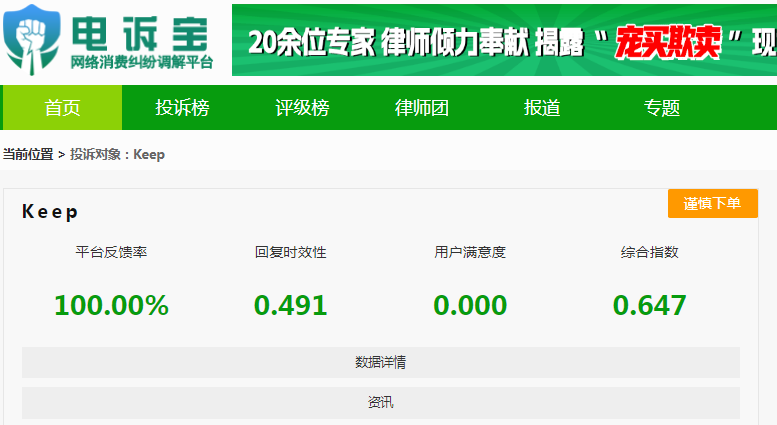The width and height of the screenshot is (777, 425).
Task: Open the 专题 navigation tab
Action: [662, 107]
